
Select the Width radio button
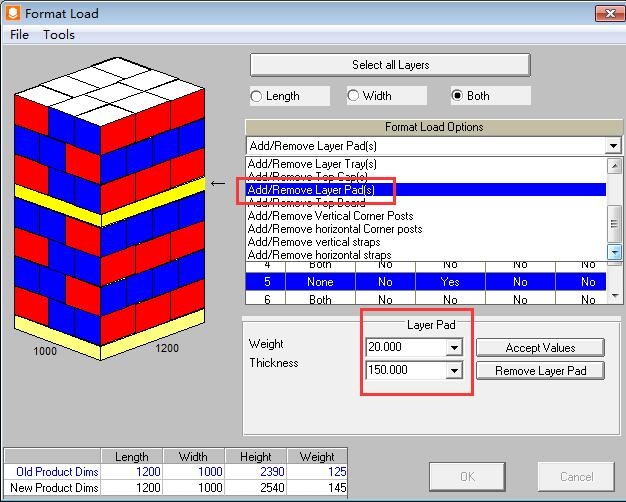[x=354, y=96]
